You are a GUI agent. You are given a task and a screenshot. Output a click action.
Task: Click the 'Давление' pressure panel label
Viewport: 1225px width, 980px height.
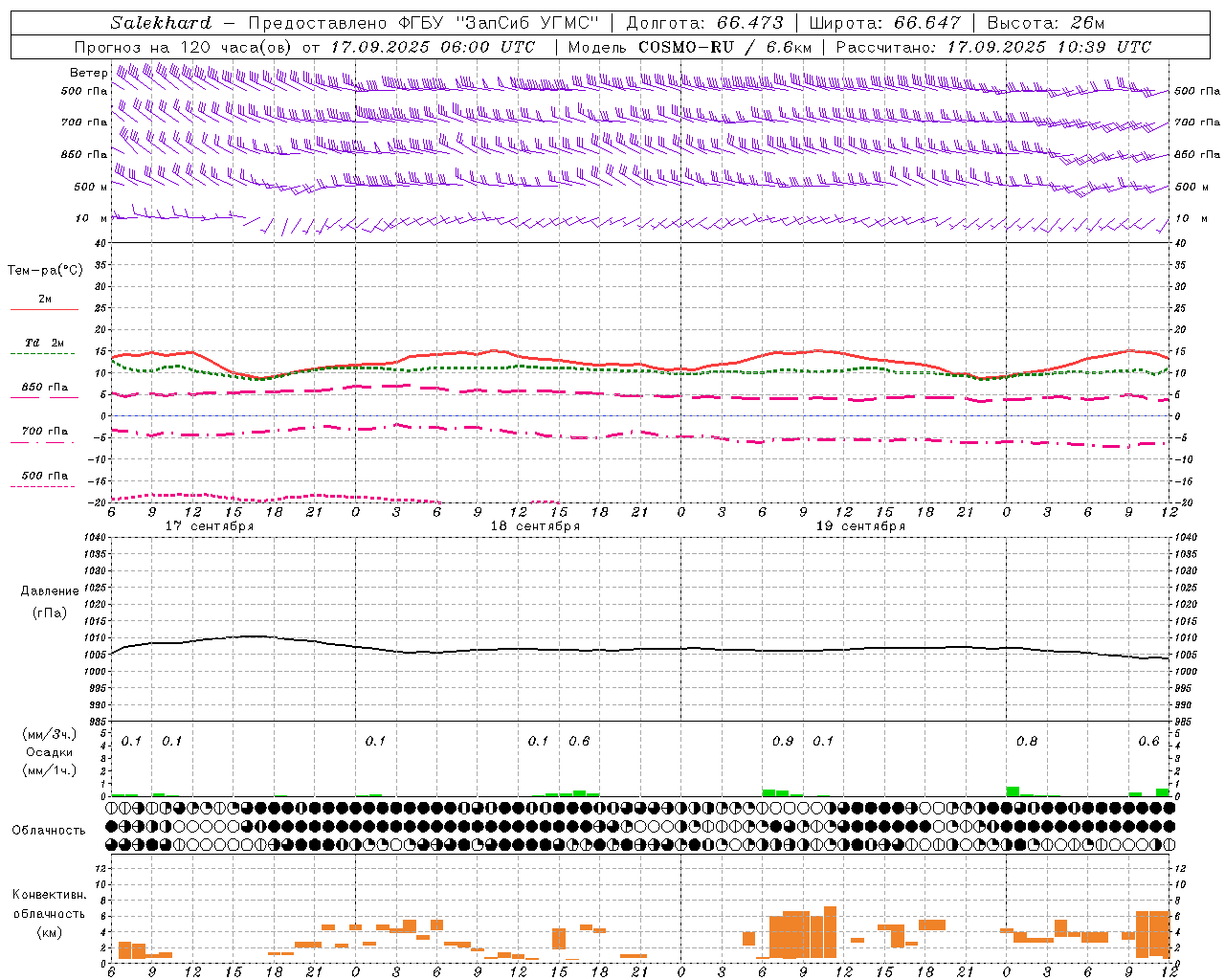(x=50, y=591)
